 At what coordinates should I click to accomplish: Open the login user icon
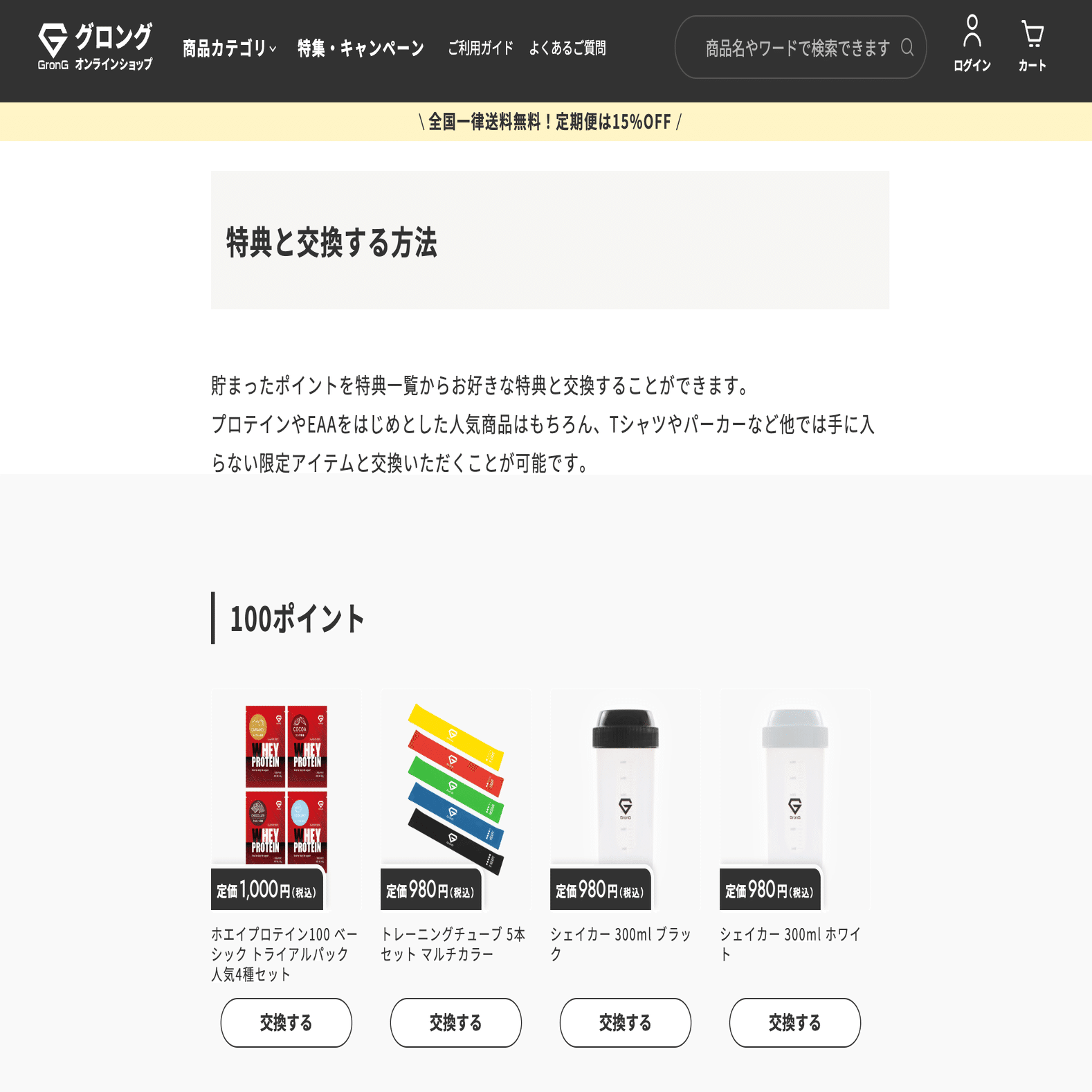tap(972, 44)
